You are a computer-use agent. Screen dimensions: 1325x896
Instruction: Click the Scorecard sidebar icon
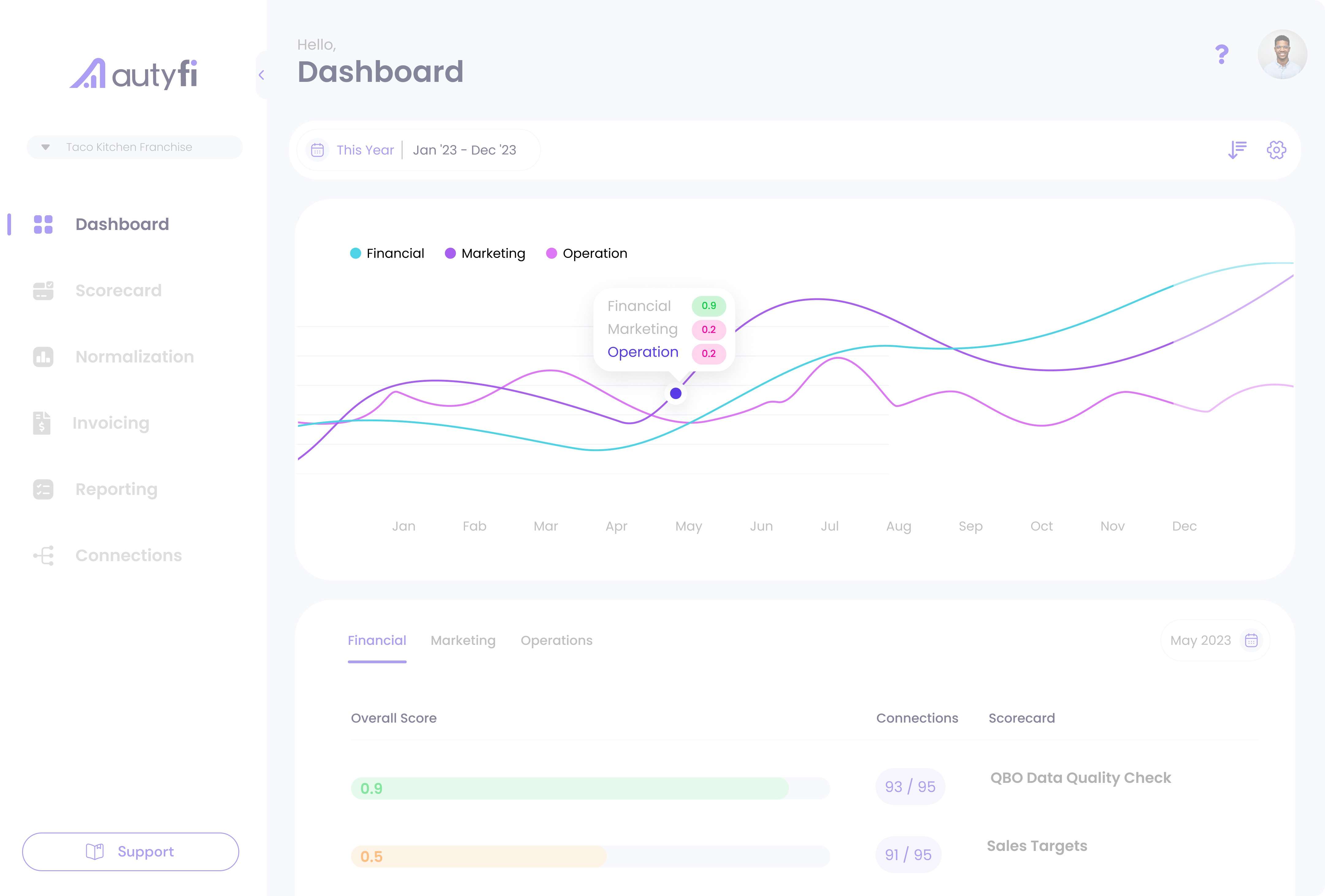43,290
